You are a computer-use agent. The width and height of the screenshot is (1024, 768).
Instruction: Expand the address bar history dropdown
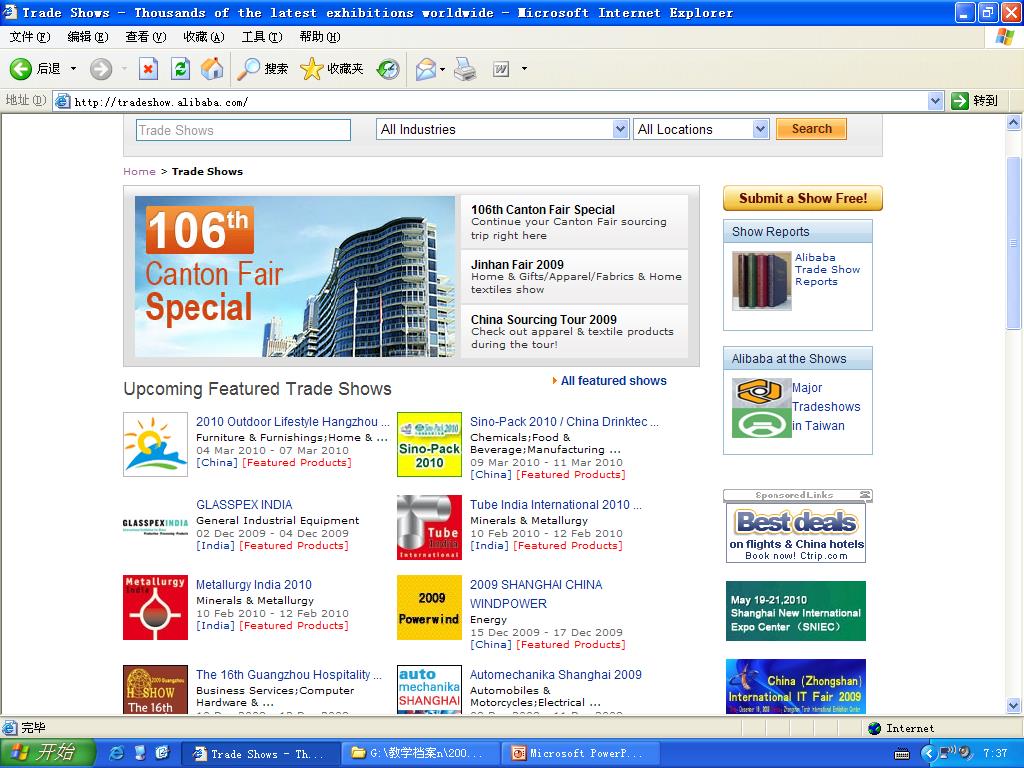(935, 101)
